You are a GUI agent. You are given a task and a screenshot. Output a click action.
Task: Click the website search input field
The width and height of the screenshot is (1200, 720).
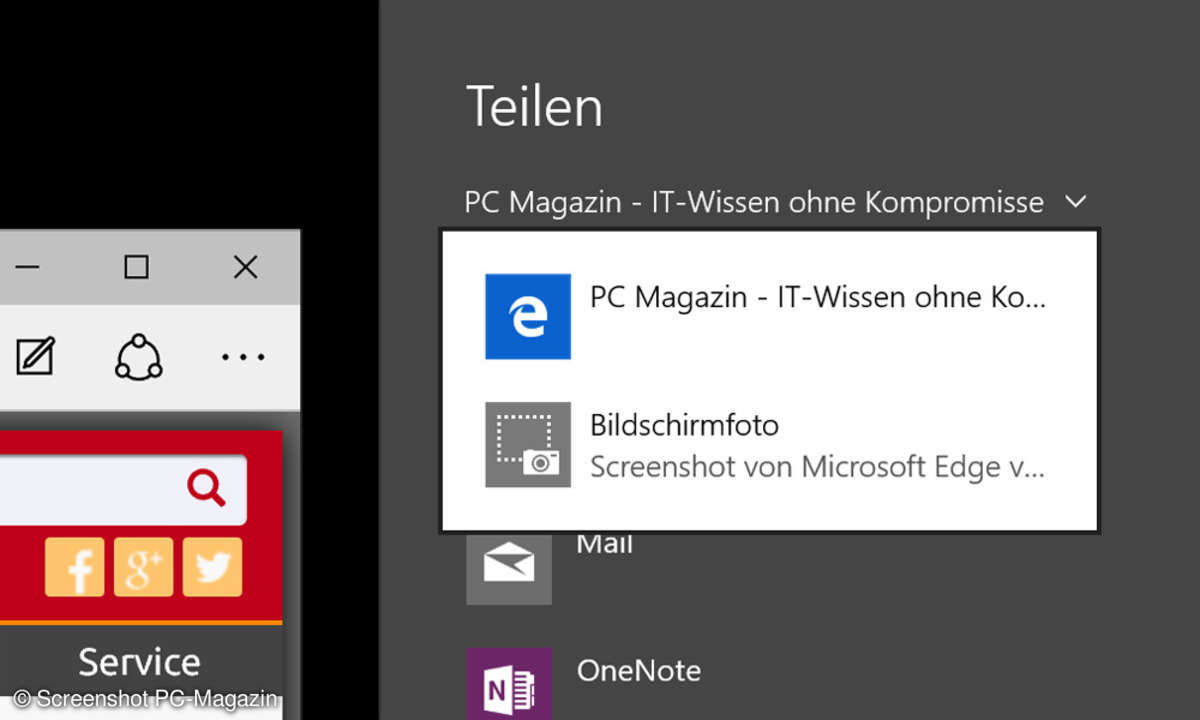tap(123, 489)
